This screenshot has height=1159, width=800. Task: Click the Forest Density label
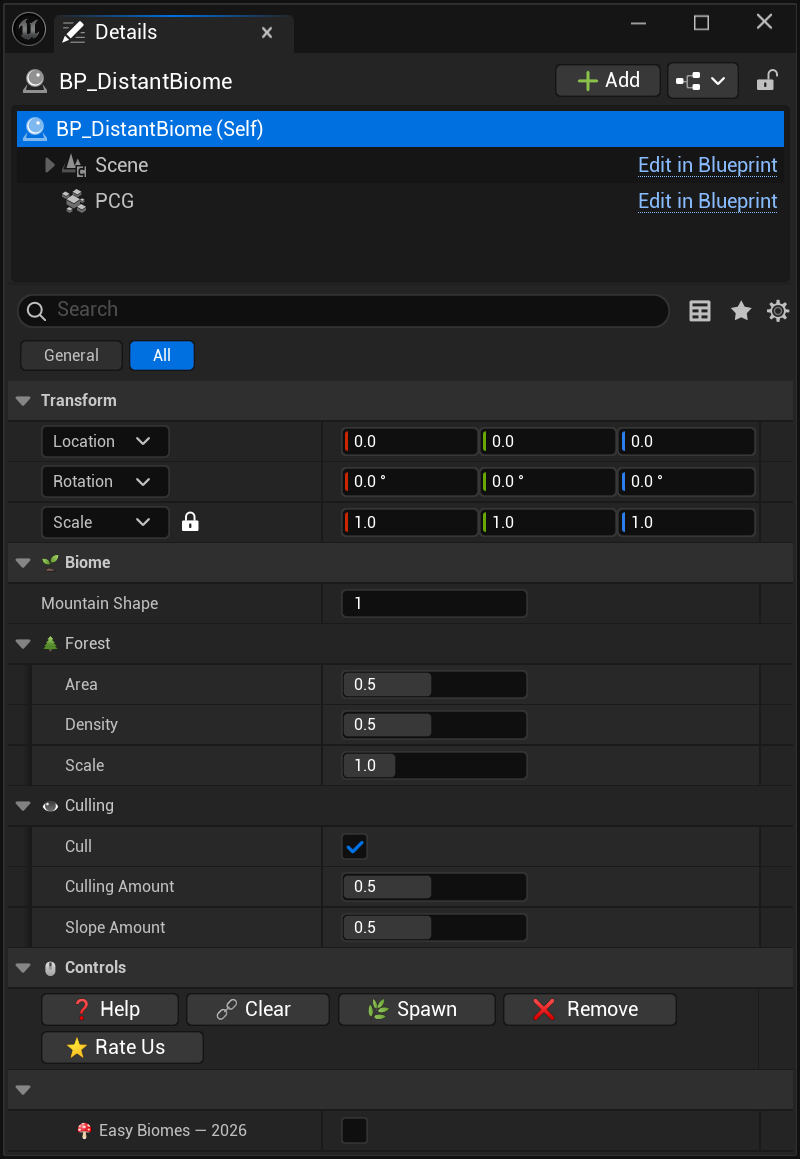click(x=92, y=724)
